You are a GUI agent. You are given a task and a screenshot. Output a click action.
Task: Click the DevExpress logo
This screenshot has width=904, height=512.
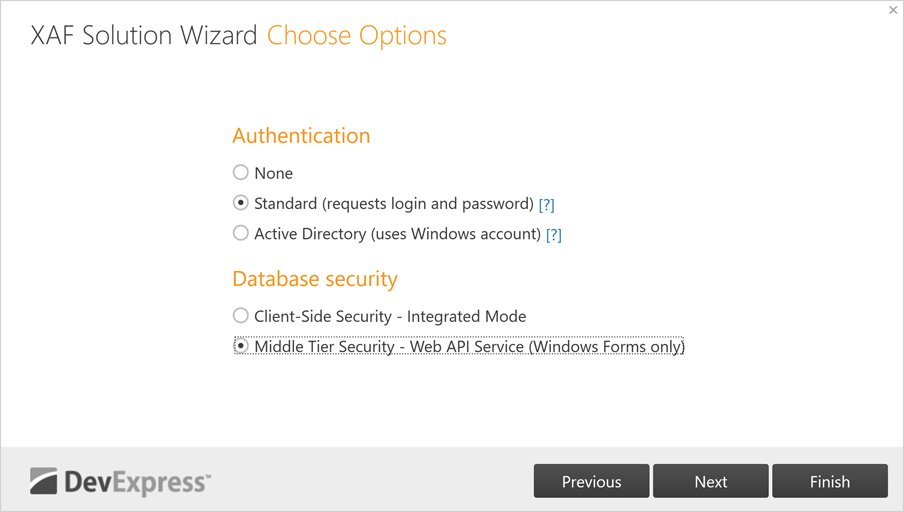(x=120, y=482)
